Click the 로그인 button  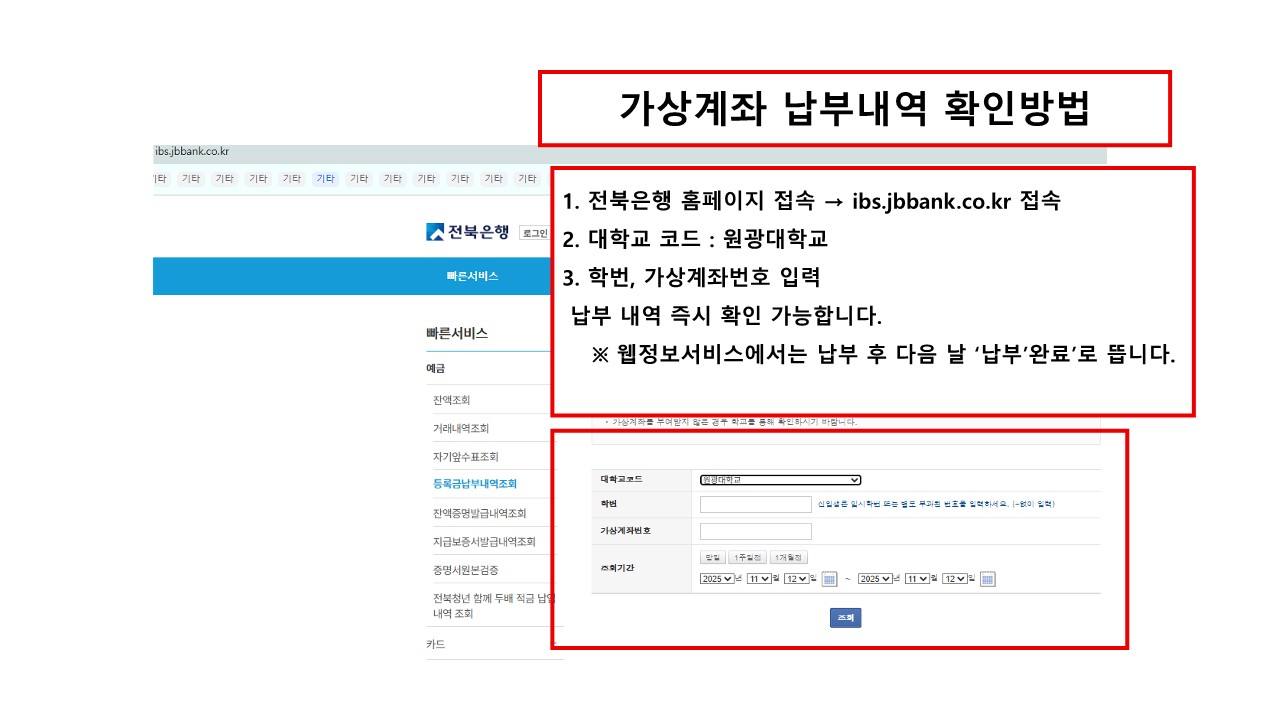535,233
